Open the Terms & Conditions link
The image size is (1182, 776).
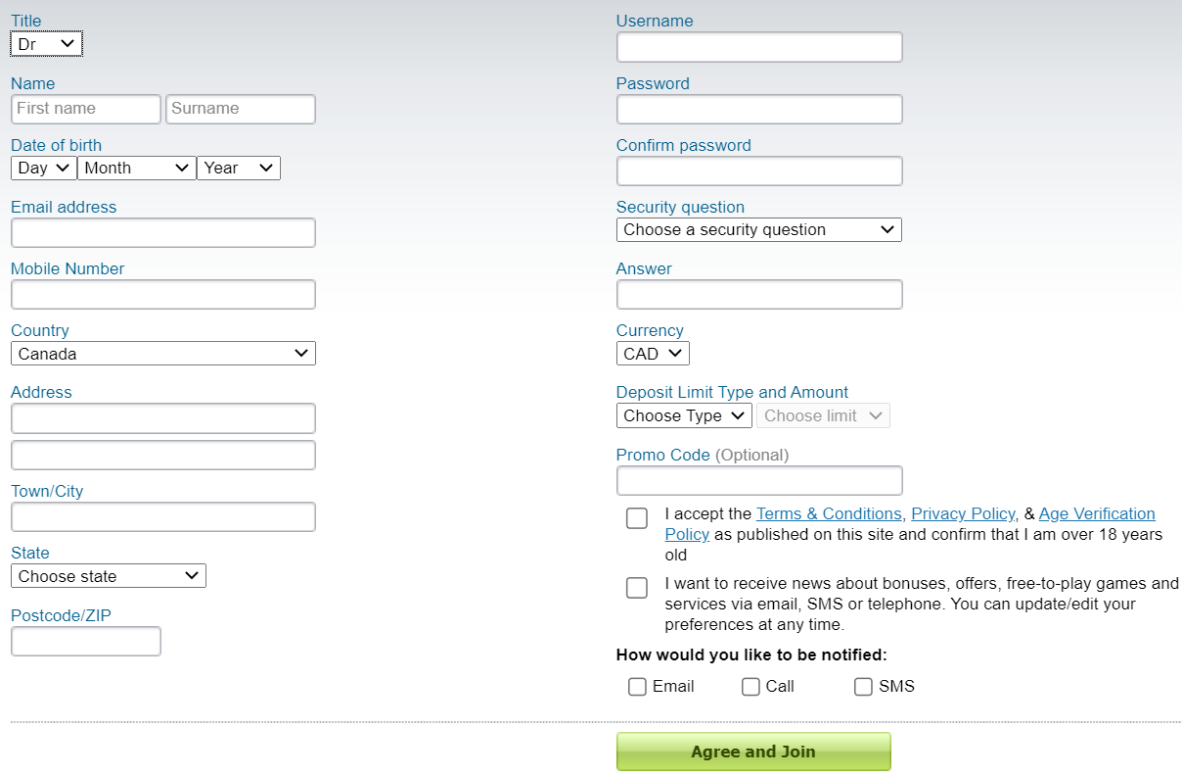(x=828, y=514)
